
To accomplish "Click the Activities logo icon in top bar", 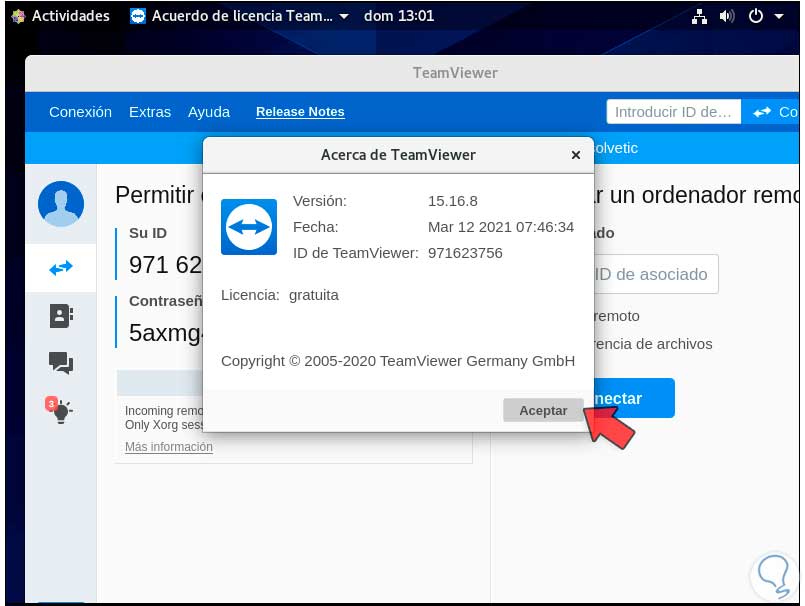I will 18,16.
